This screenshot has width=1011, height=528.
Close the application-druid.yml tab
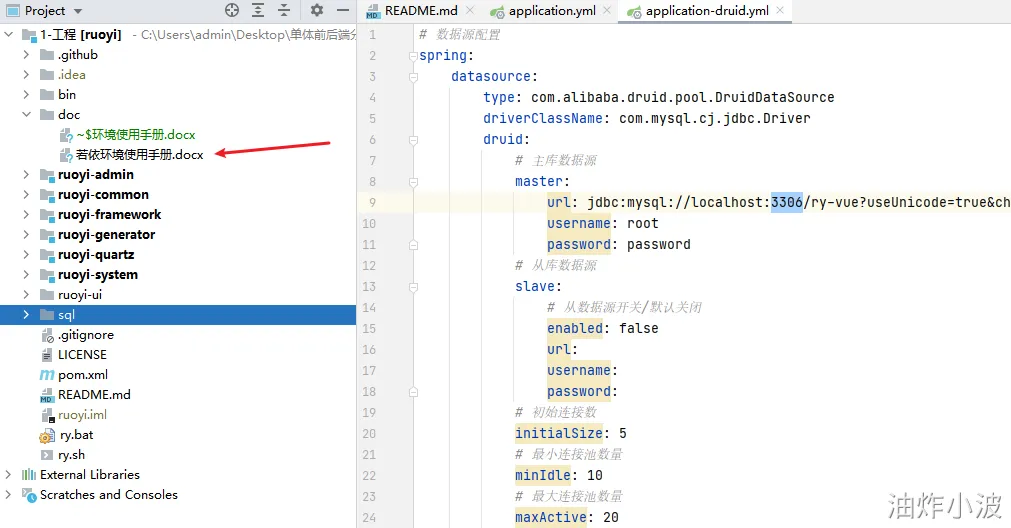click(780, 10)
